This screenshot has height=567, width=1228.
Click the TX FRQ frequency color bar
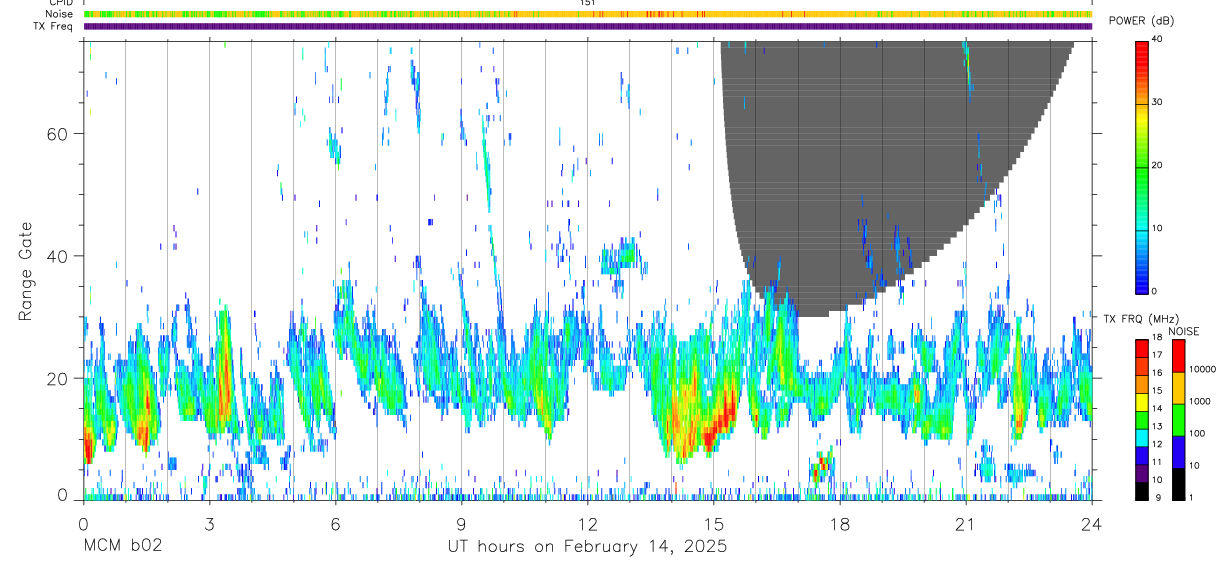[1142, 420]
